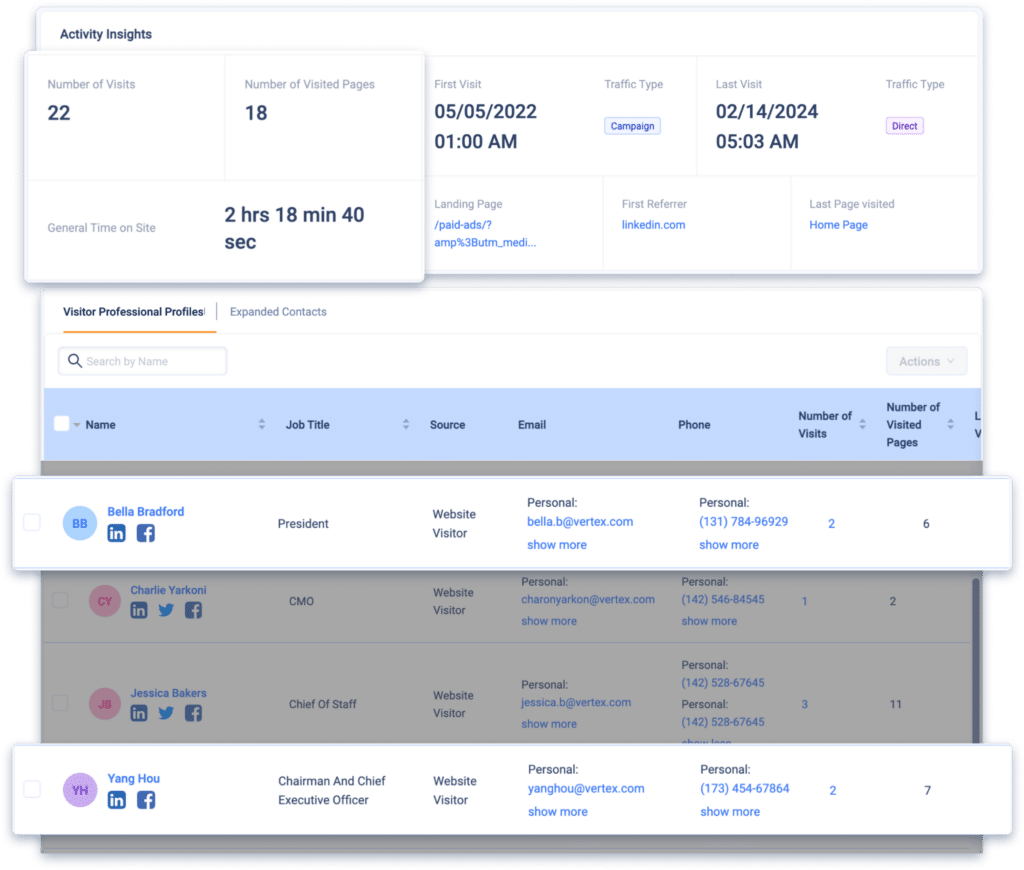Image resolution: width=1024 pixels, height=870 pixels.
Task: Select the Visitor Professional Profiles tab
Action: [134, 312]
